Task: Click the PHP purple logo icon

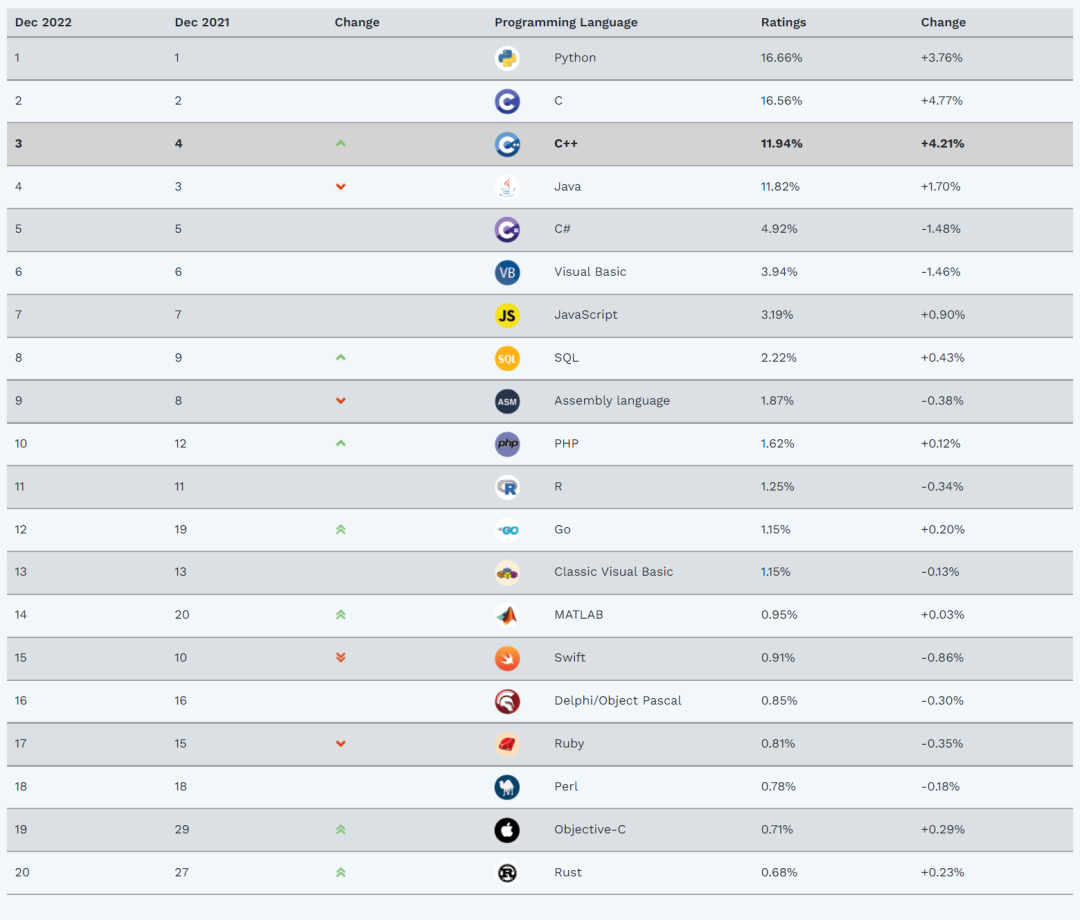Action: pyautogui.click(x=507, y=444)
